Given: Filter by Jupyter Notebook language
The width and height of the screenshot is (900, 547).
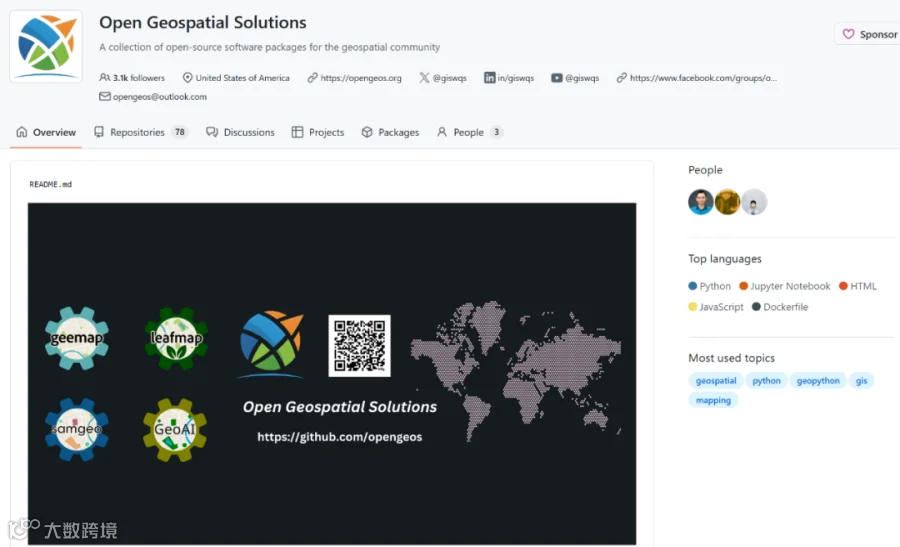Looking at the screenshot, I should click(x=785, y=286).
